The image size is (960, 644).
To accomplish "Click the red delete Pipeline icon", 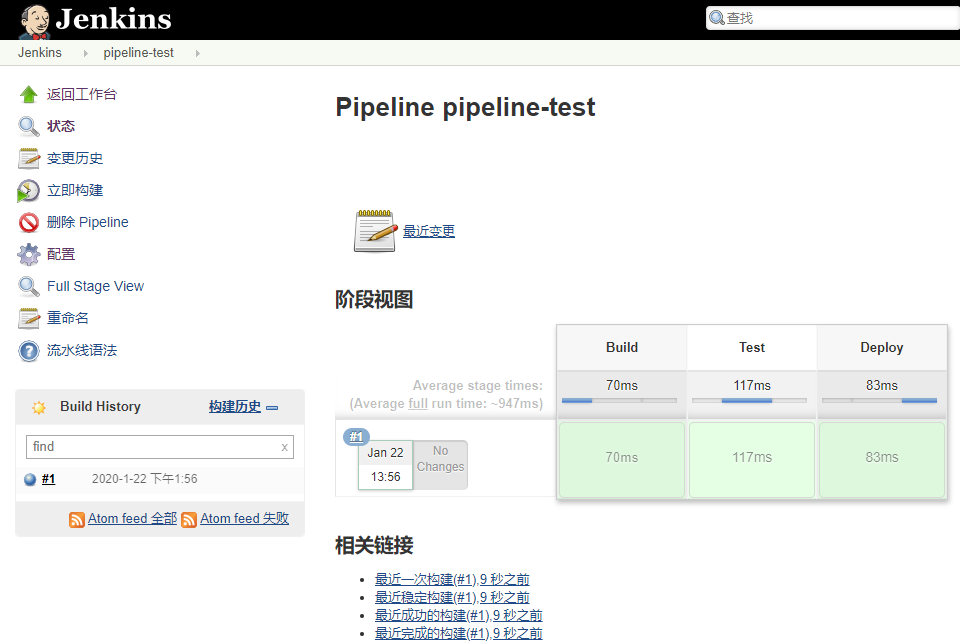I will [29, 222].
